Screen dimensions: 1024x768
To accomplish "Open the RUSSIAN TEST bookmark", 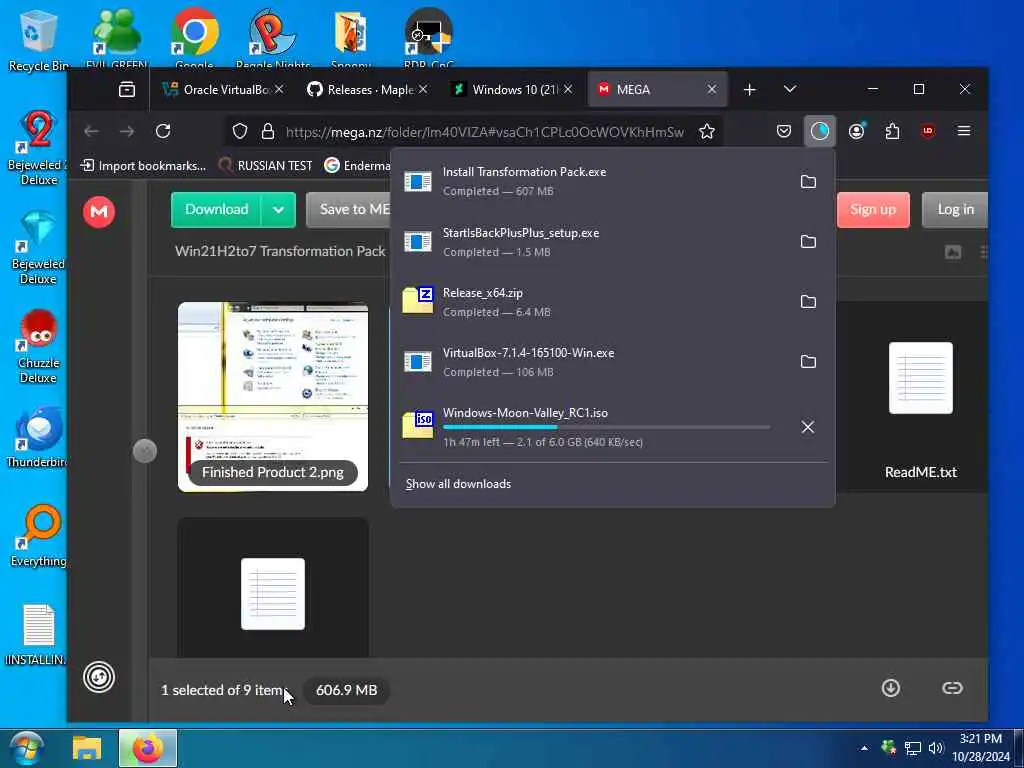I will click(x=265, y=166).
